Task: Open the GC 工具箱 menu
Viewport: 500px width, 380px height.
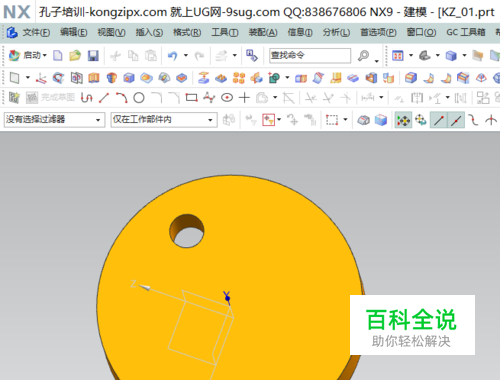Action: [465, 33]
